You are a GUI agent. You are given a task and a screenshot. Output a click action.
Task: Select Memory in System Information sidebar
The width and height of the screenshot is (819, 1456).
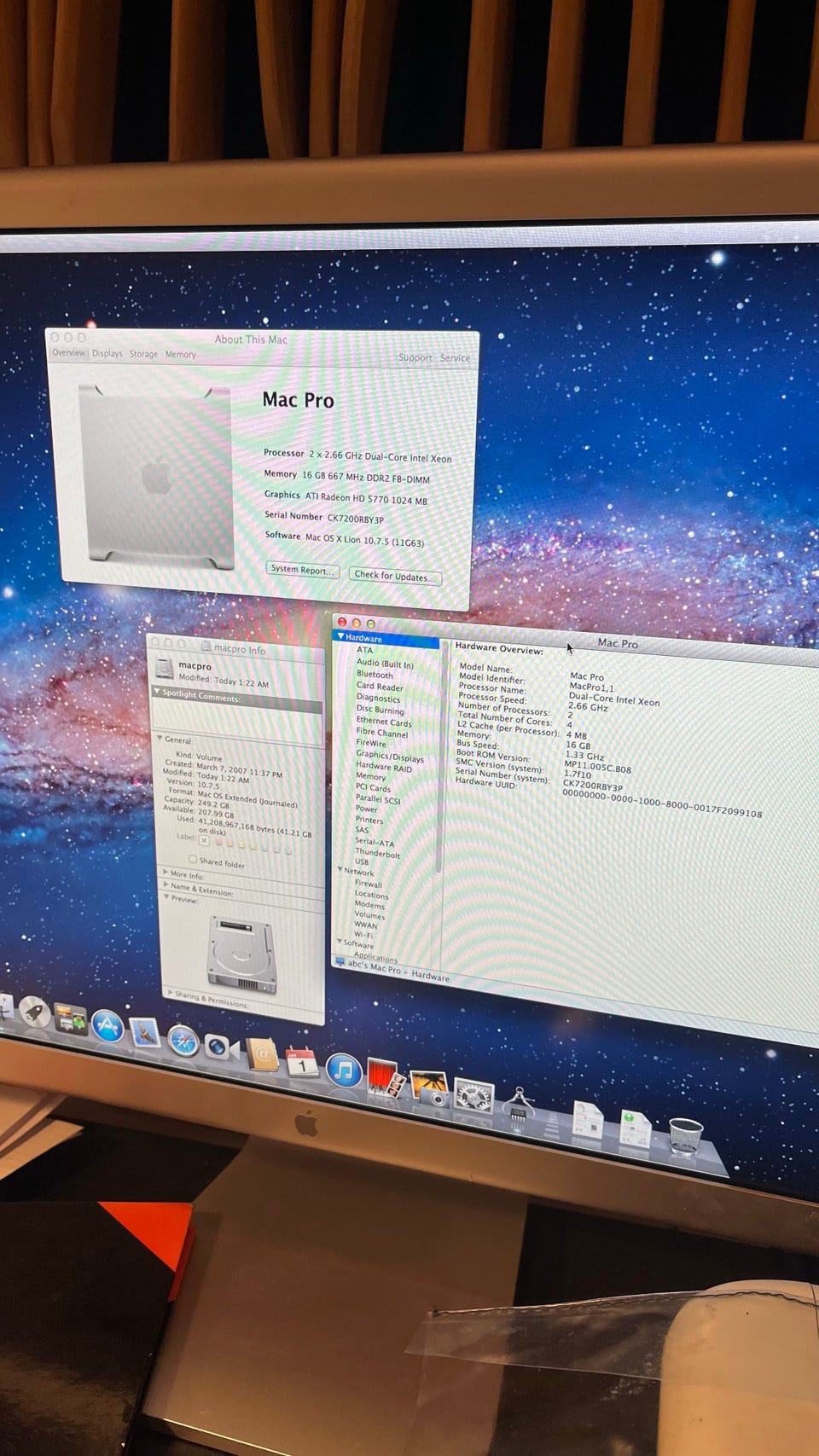click(x=370, y=776)
